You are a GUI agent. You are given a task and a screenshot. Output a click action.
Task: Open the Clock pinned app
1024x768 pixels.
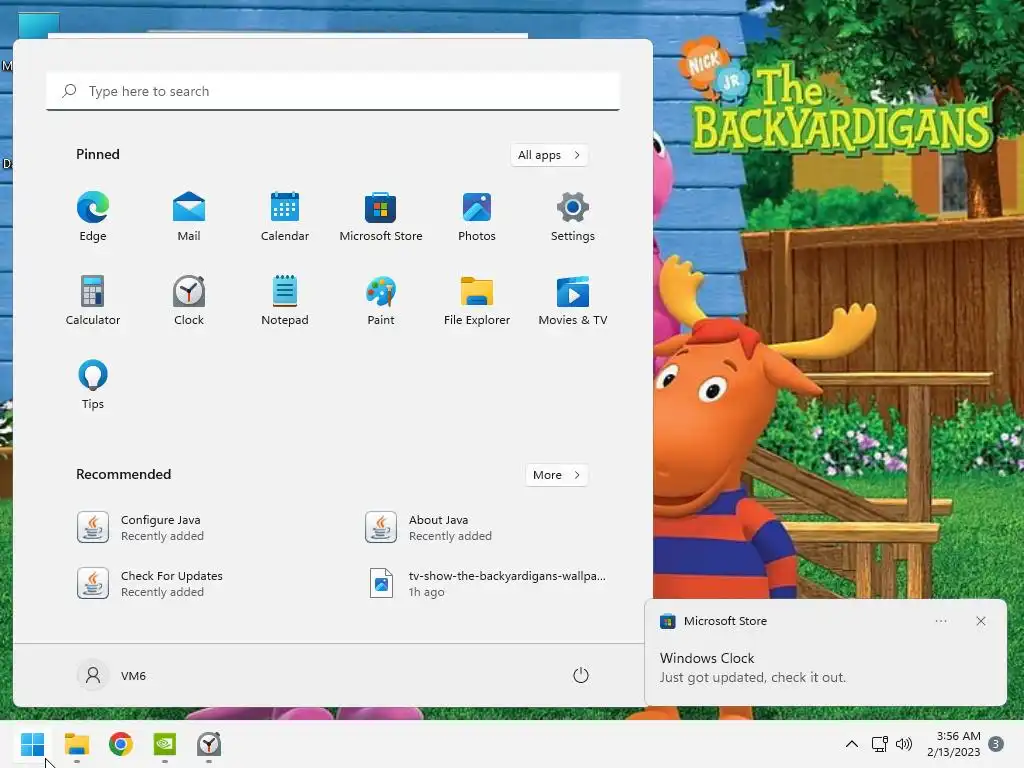pyautogui.click(x=189, y=300)
